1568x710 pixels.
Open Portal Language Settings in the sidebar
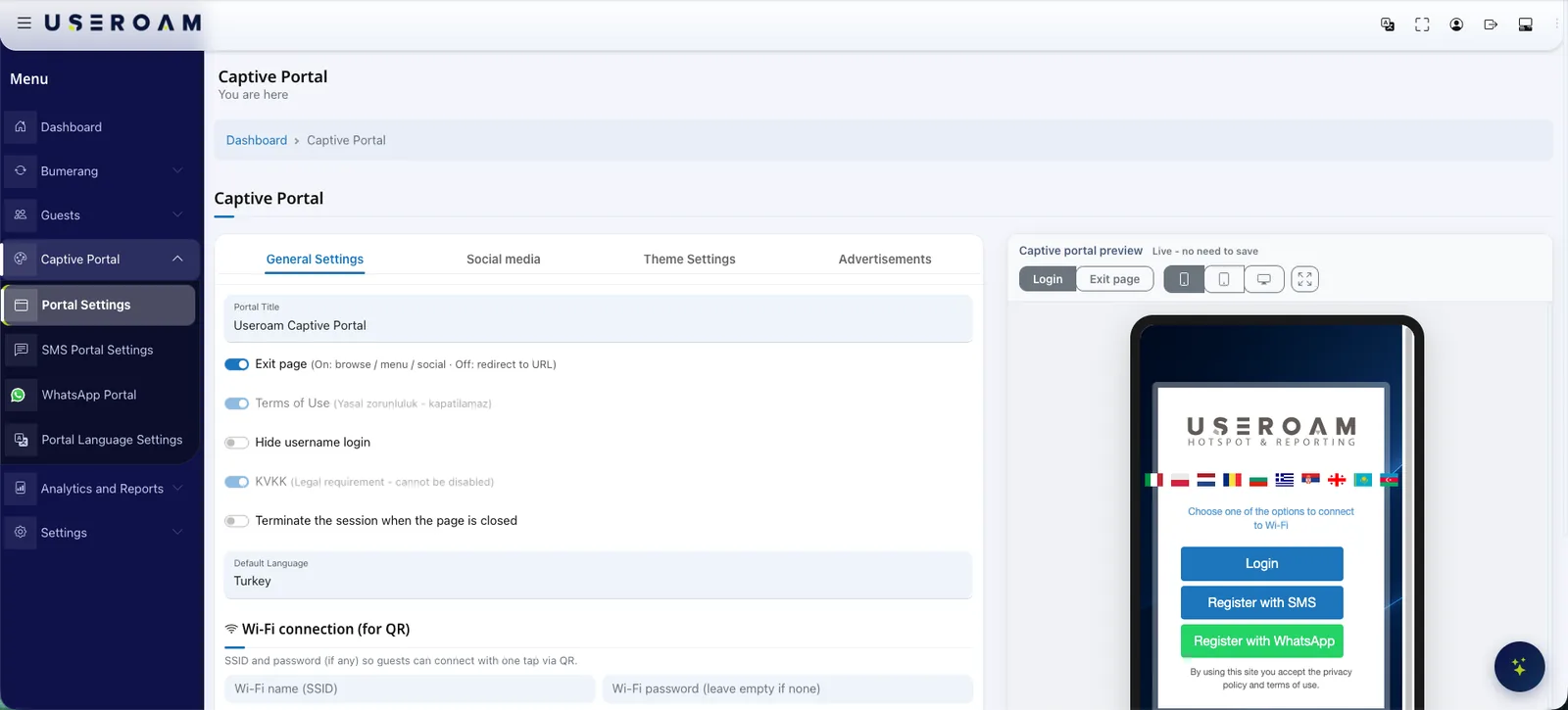tap(99, 440)
